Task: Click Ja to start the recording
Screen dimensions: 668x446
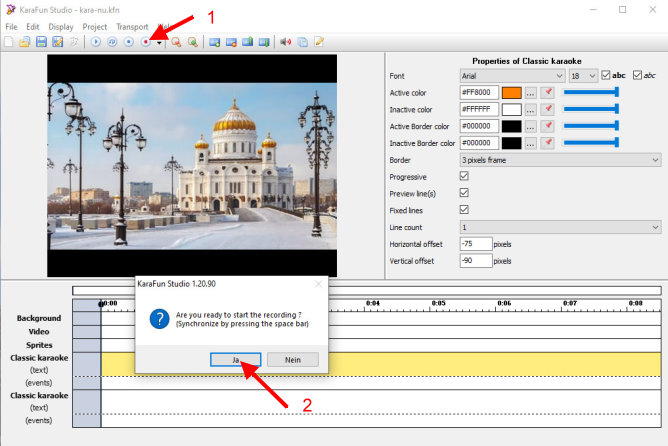Action: coord(236,359)
